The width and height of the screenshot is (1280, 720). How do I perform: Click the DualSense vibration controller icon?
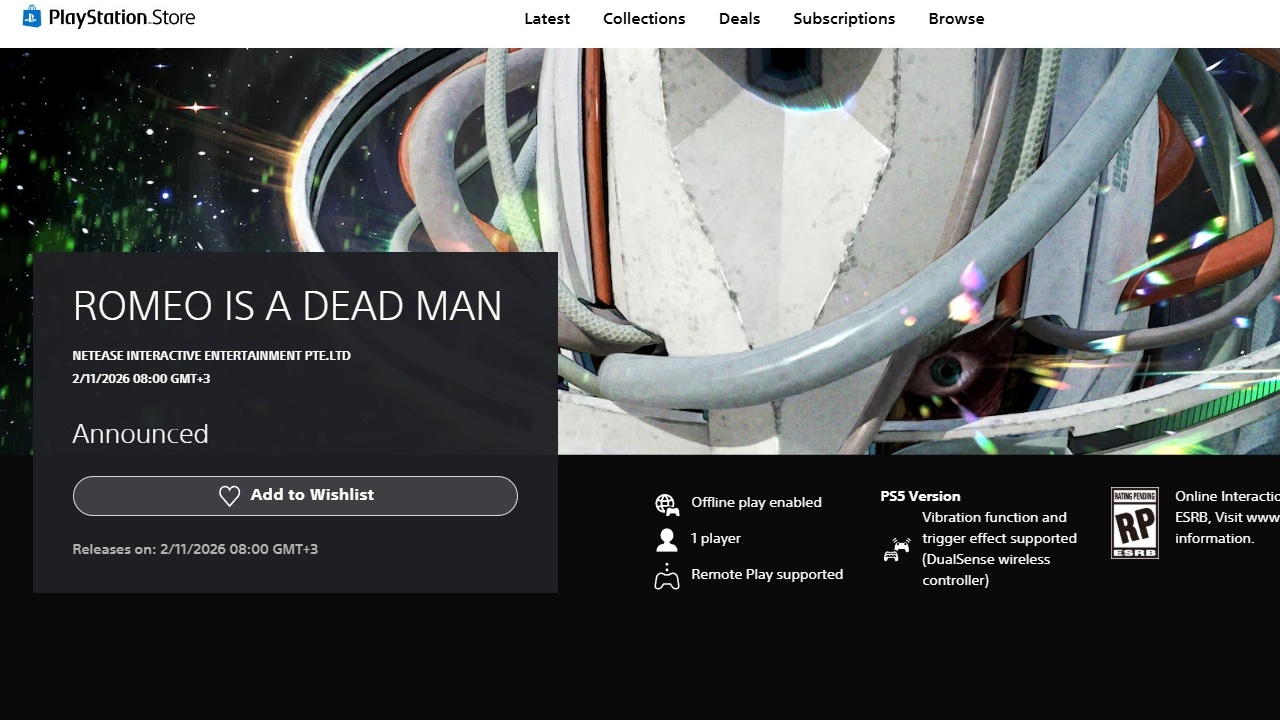click(896, 549)
